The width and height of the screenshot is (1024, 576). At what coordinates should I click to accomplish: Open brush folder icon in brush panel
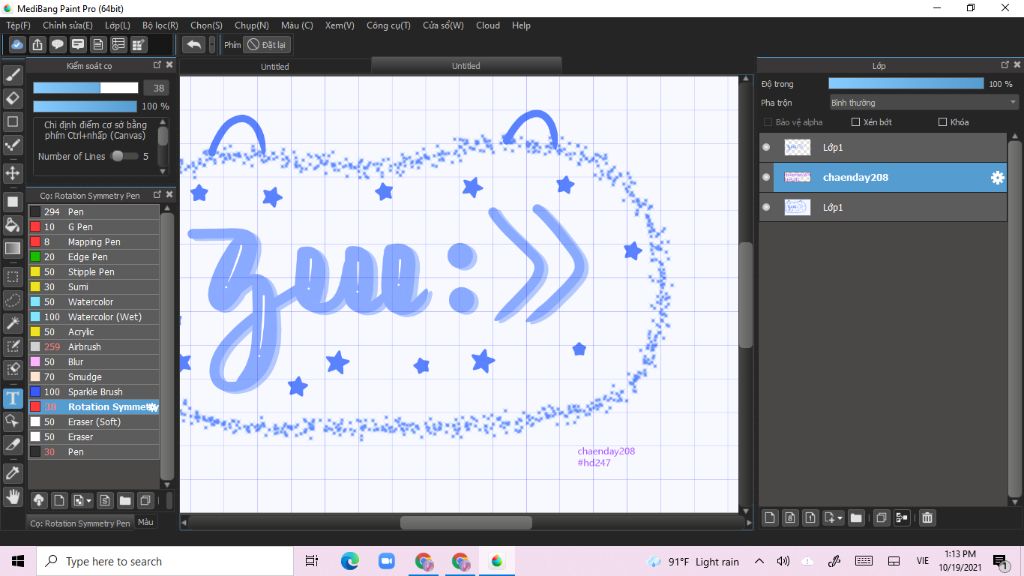pyautogui.click(x=125, y=500)
